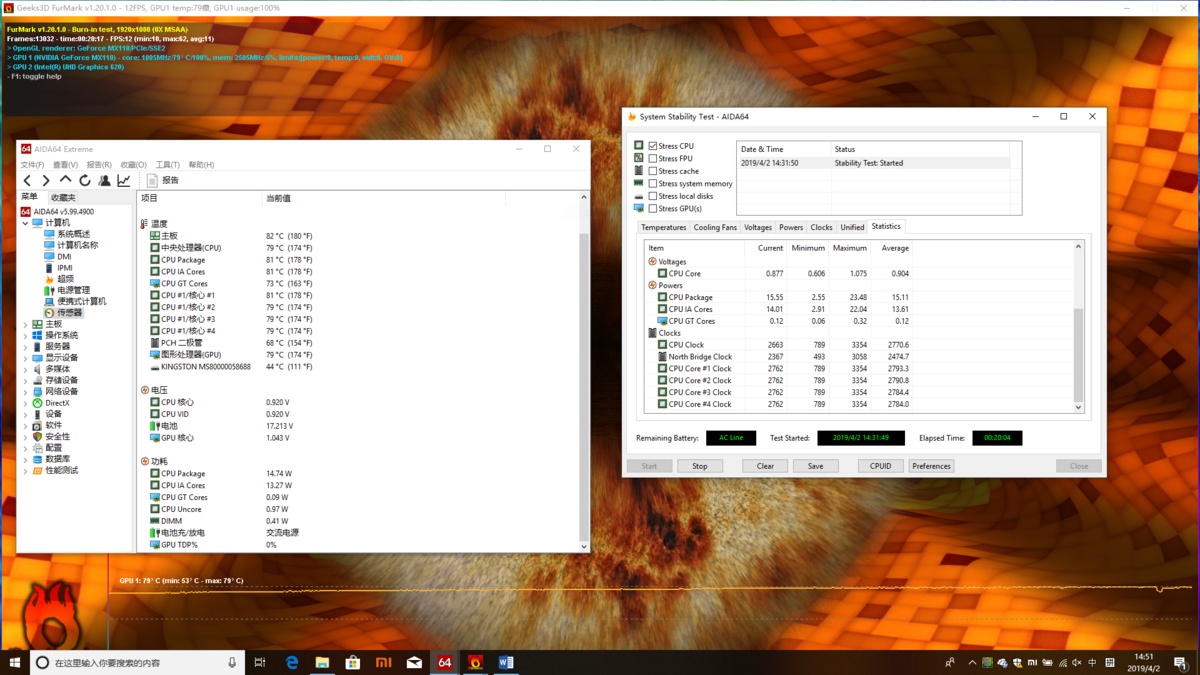Open Mail app from taskbar
Image resolution: width=1200 pixels, height=675 pixels.
tap(414, 662)
